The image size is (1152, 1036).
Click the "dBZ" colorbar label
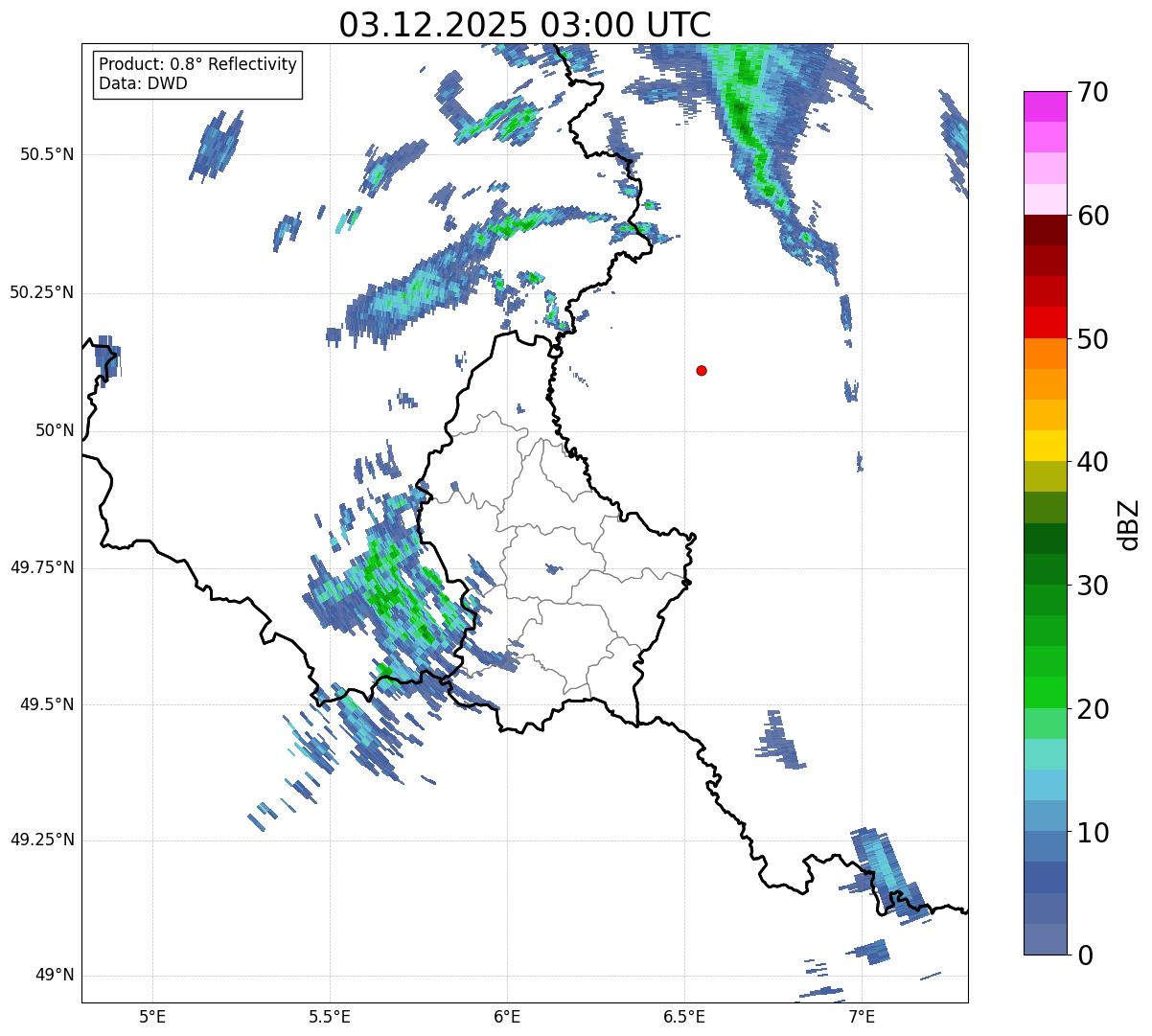tap(1129, 523)
